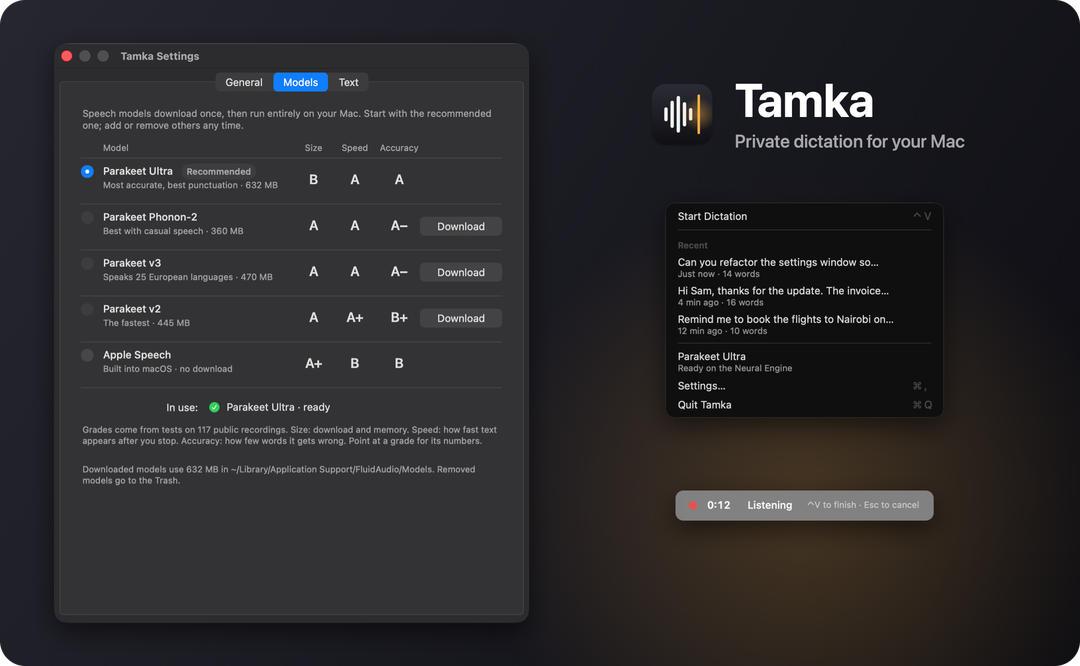Screen dimensions: 1080x666
Task: Select the Parakeet Phonon-2 radio button
Action: pyautogui.click(x=87, y=218)
